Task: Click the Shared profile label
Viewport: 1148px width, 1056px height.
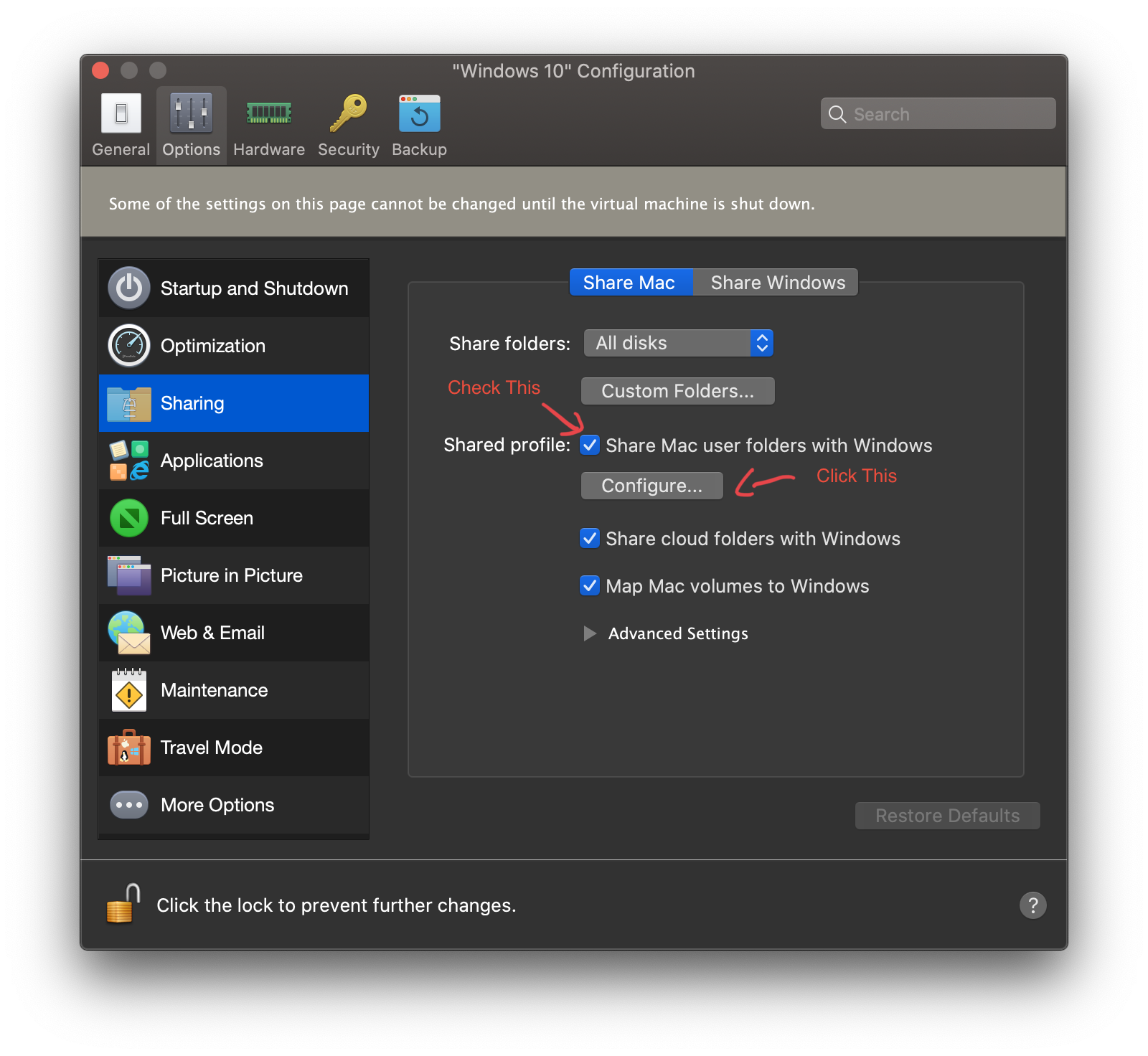Action: pyautogui.click(x=507, y=445)
